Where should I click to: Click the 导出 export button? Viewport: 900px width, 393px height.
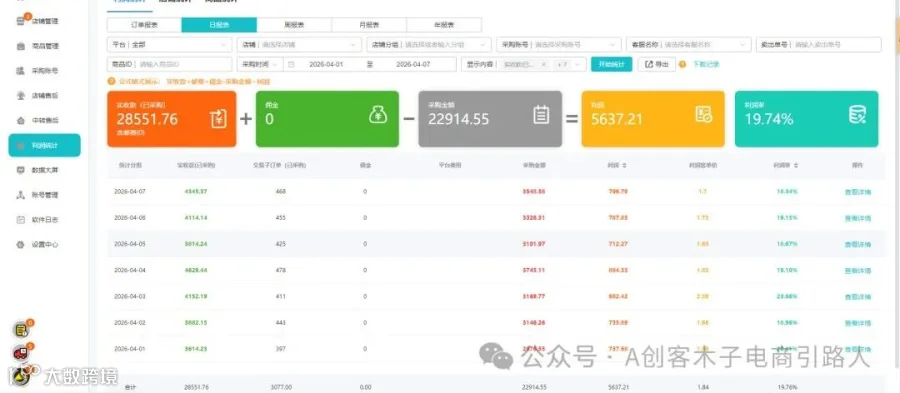(657, 64)
